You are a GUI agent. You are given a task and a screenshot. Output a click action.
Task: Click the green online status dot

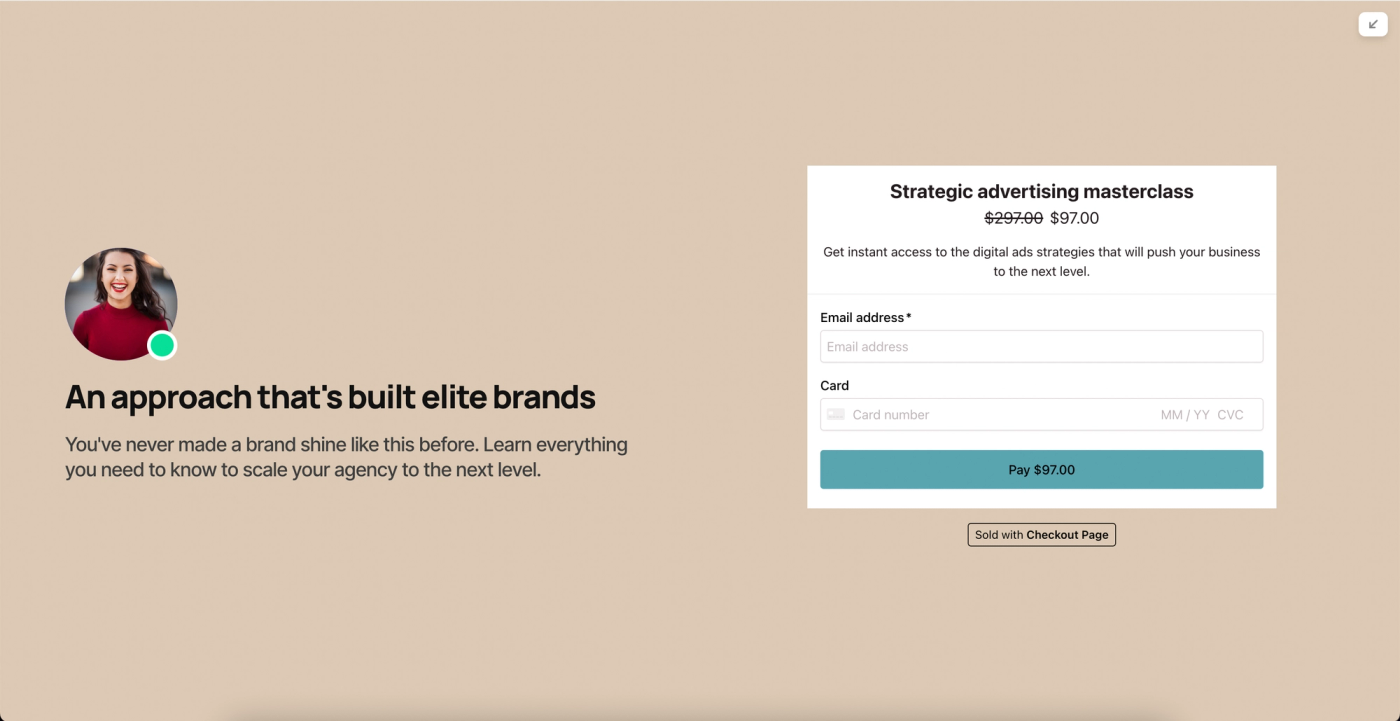click(x=162, y=345)
